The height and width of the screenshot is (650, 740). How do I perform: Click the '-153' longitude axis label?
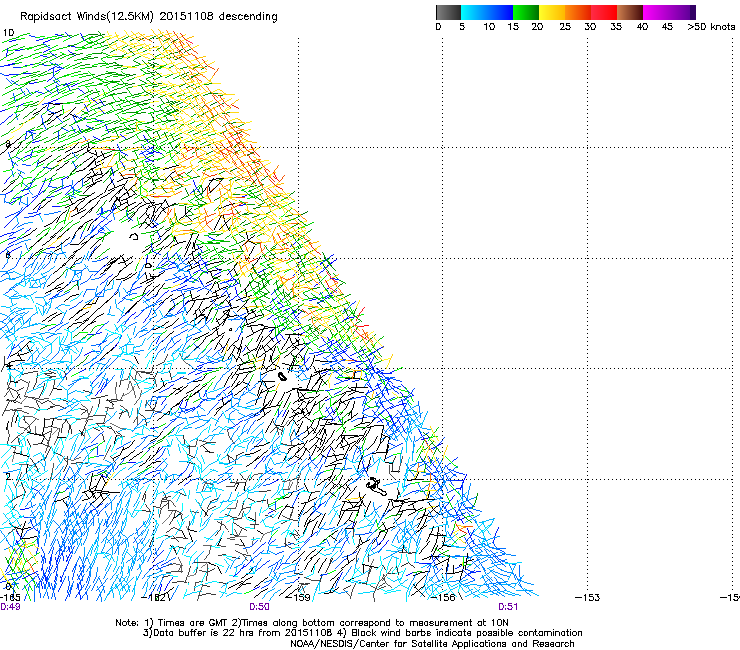point(588,598)
